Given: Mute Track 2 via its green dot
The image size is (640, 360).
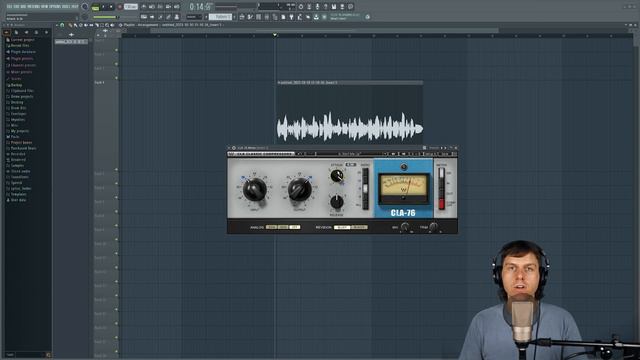Looking at the screenshot, I should pyautogui.click(x=116, y=64).
